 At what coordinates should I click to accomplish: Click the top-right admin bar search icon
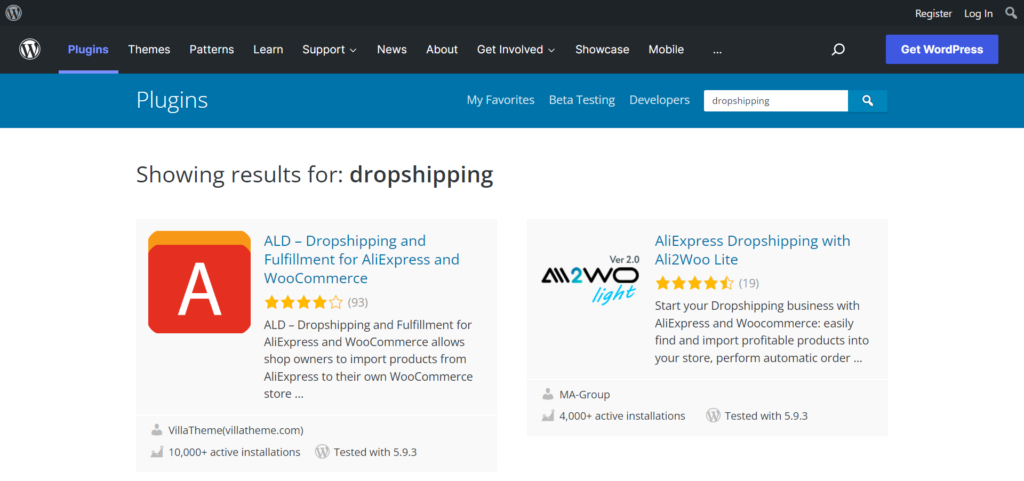click(x=1010, y=13)
